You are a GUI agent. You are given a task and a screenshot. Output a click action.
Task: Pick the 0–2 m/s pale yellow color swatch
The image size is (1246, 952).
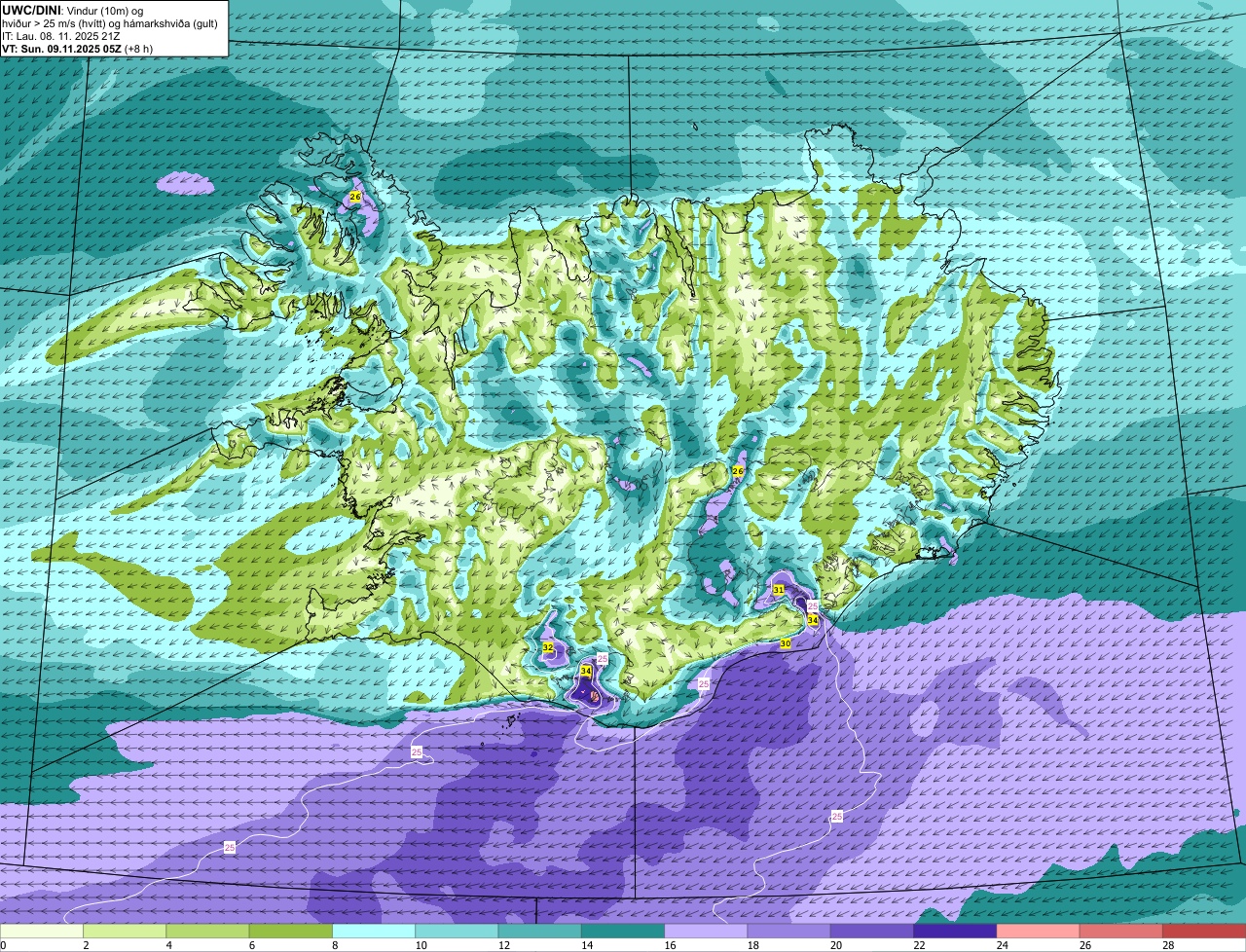[x=42, y=932]
